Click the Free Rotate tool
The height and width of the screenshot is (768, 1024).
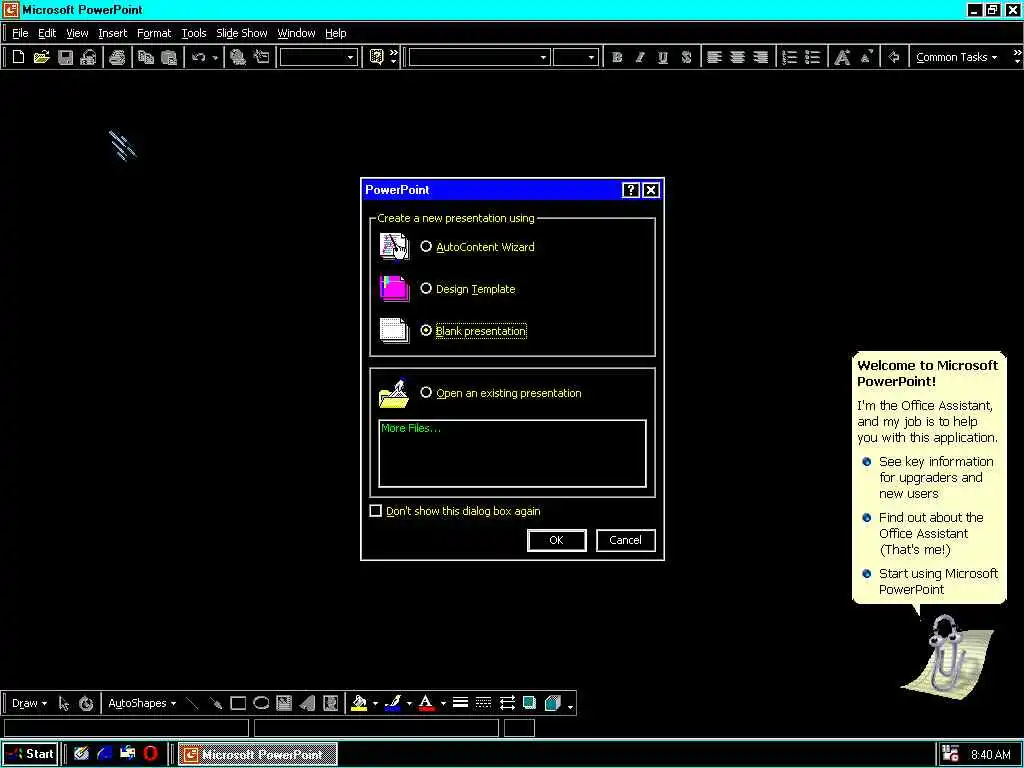(x=86, y=703)
